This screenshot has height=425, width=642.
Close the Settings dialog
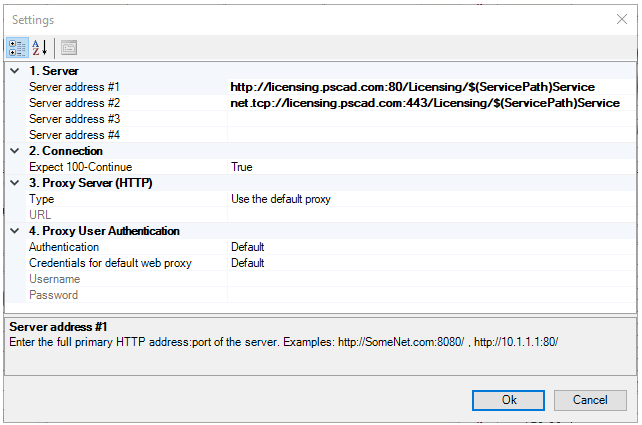point(622,19)
